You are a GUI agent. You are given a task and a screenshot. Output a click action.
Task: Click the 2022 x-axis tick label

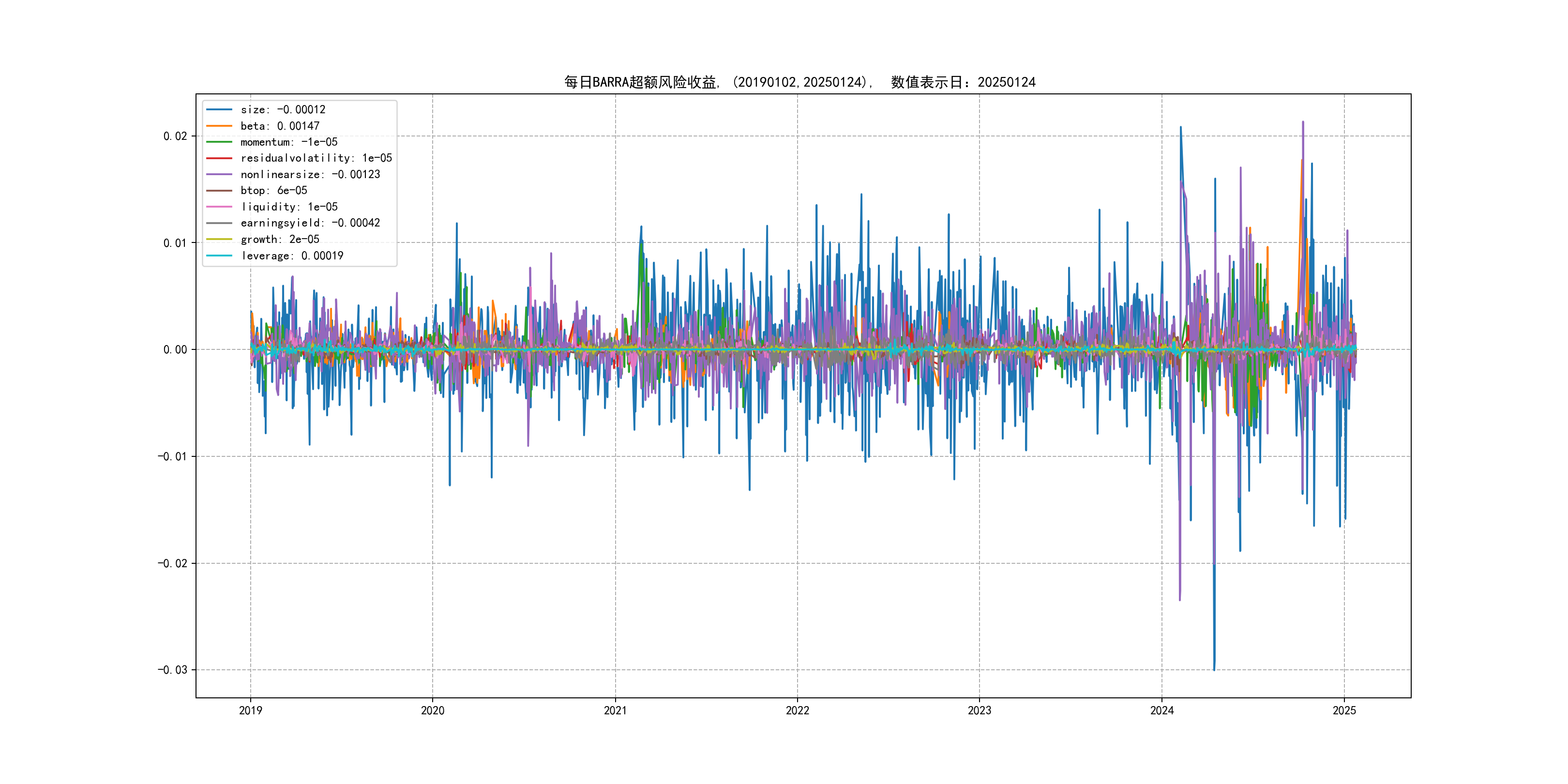coord(798,710)
